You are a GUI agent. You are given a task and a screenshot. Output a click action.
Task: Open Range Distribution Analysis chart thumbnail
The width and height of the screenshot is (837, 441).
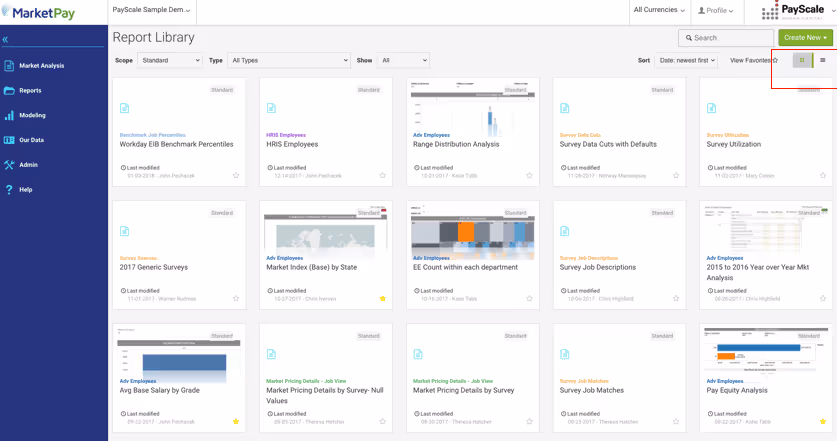click(x=472, y=108)
